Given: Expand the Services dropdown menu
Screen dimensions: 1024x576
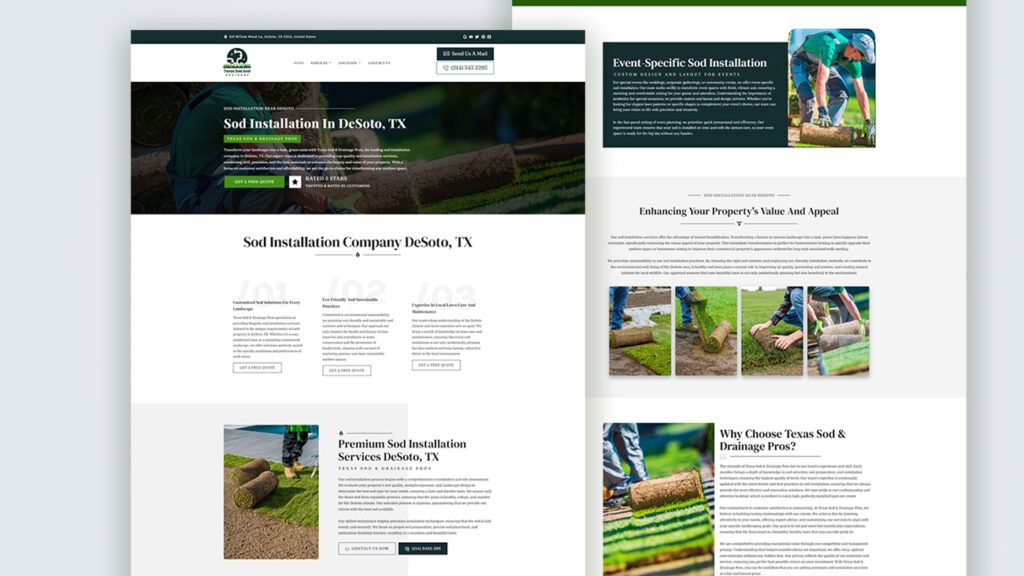Looking at the screenshot, I should (x=320, y=63).
